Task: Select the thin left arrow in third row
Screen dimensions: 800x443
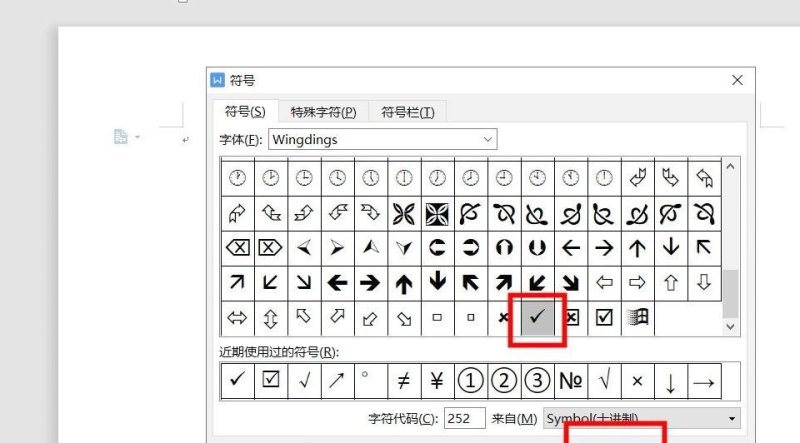Action: [571, 248]
